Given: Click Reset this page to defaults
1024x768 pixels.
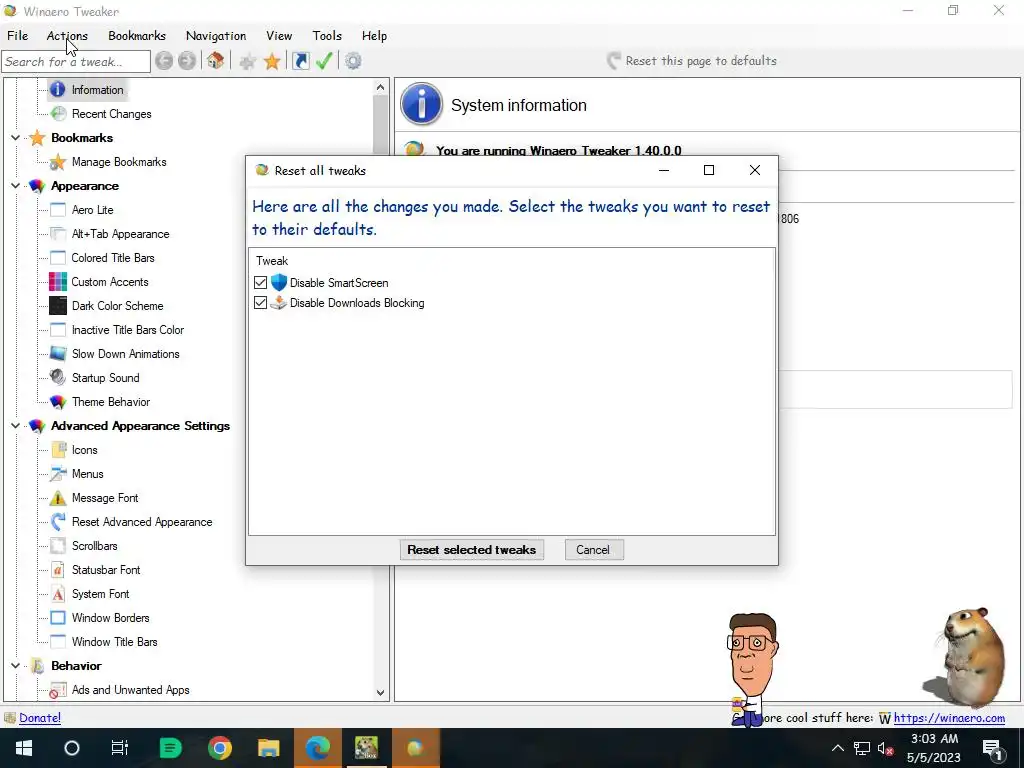Looking at the screenshot, I should [x=692, y=61].
